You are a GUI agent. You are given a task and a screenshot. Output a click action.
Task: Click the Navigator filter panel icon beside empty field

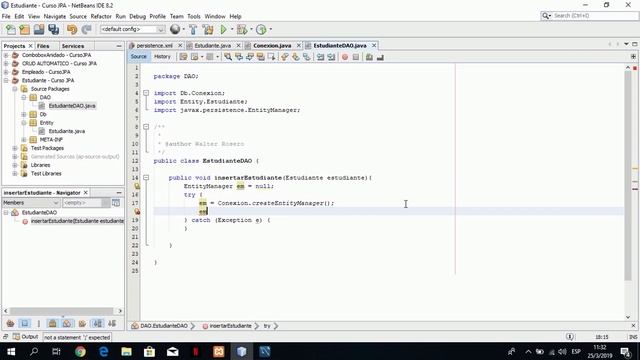tap(116, 202)
